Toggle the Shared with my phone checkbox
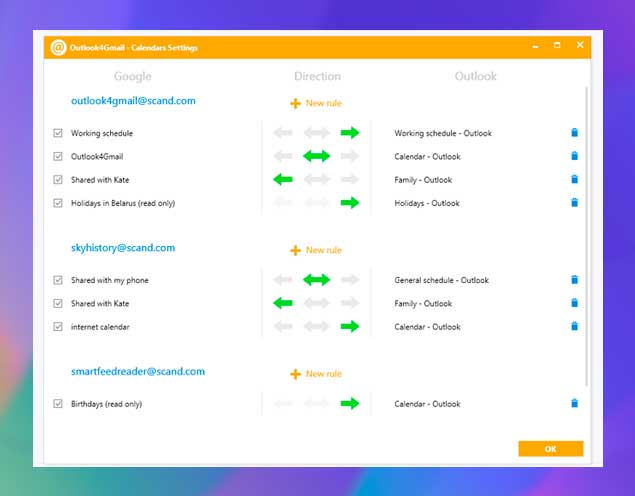The height and width of the screenshot is (496, 635). (x=58, y=280)
